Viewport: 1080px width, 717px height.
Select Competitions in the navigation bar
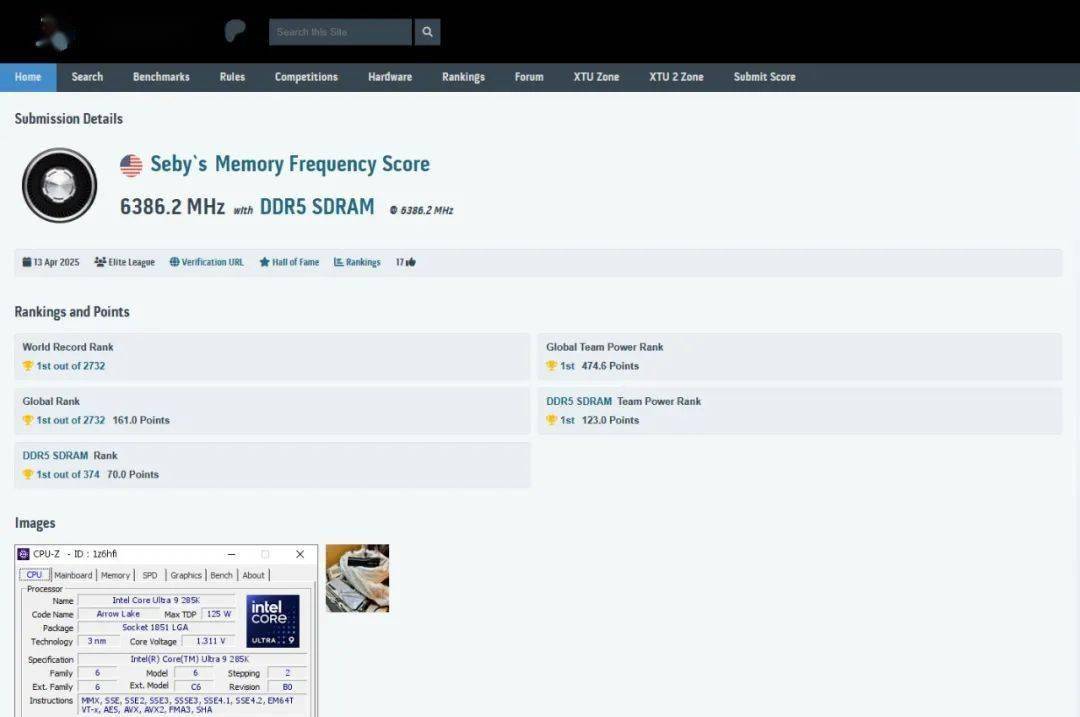click(x=307, y=77)
